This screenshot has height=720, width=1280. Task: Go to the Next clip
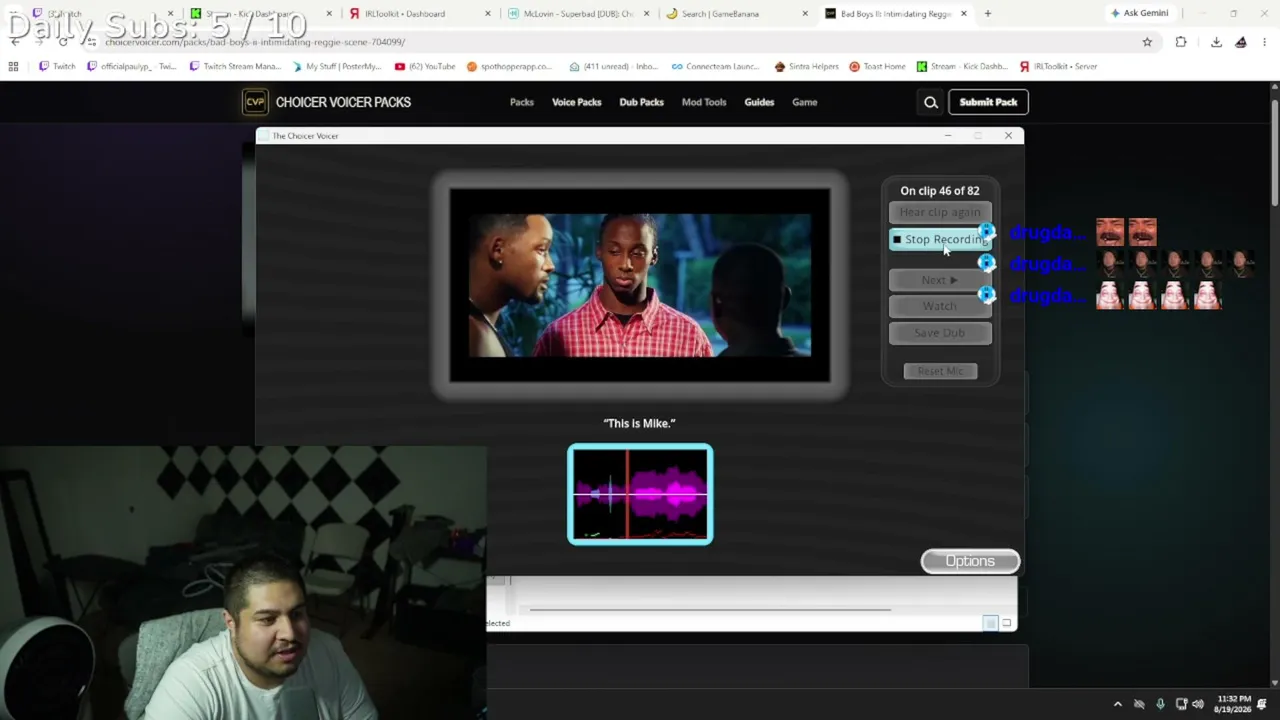(x=940, y=280)
